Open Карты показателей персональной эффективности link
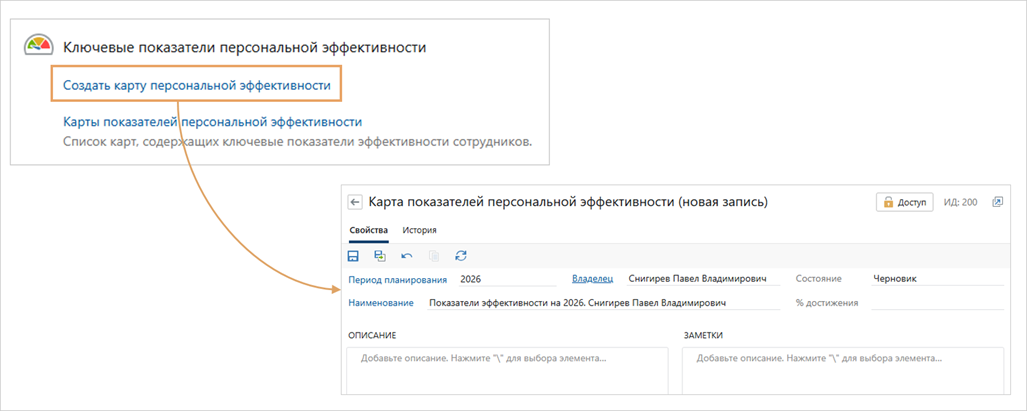This screenshot has height=411, width=1027. pyautogui.click(x=212, y=122)
